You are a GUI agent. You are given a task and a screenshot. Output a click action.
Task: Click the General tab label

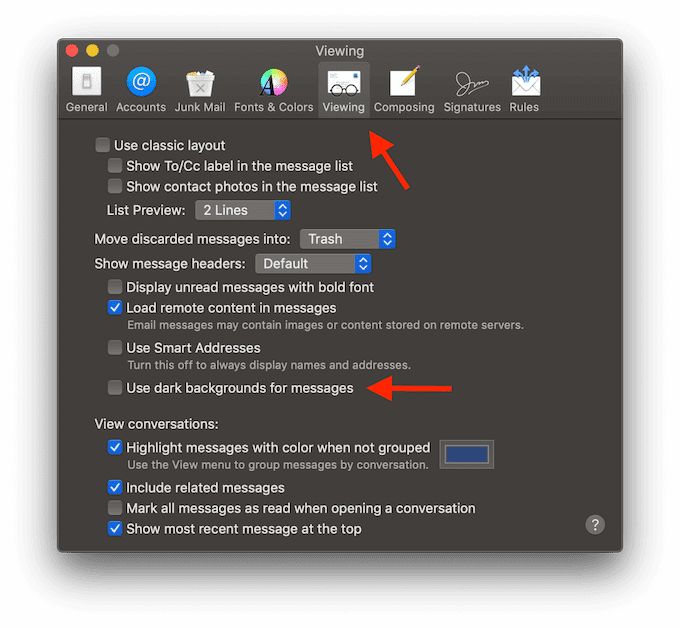pos(86,107)
